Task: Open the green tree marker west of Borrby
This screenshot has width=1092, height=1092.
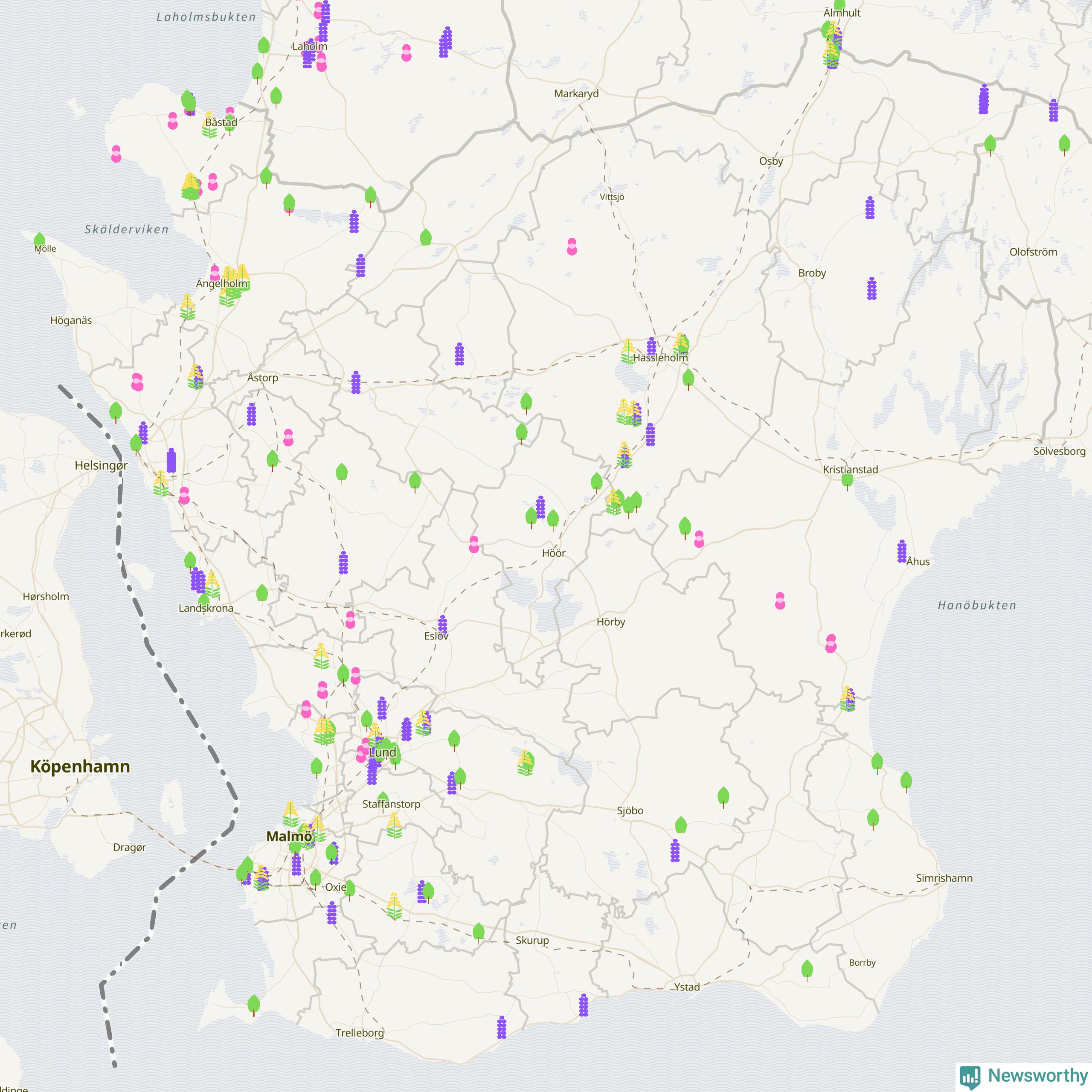Action: click(807, 970)
